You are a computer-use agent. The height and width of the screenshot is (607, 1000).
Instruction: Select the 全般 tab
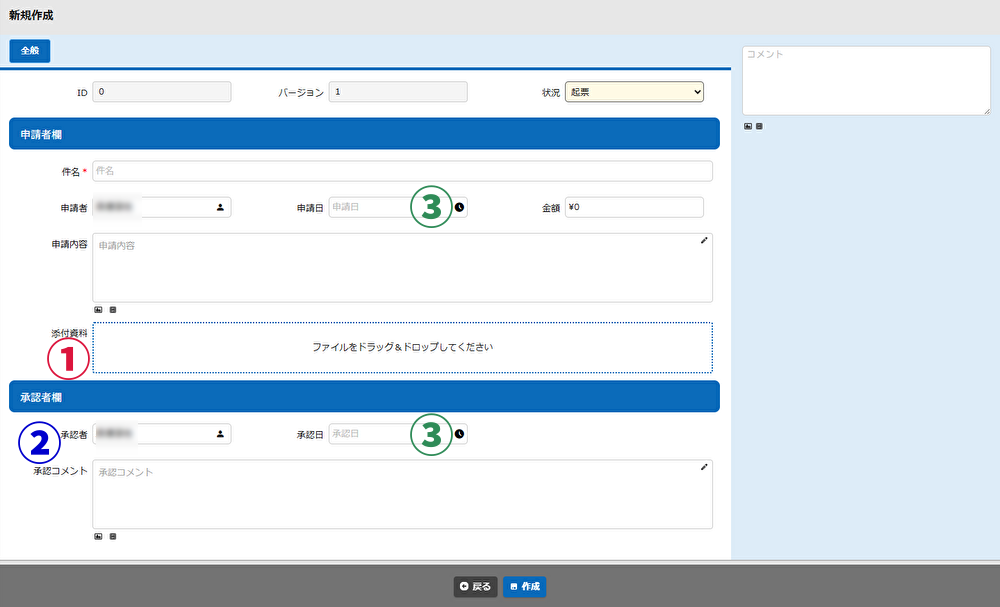click(x=30, y=51)
